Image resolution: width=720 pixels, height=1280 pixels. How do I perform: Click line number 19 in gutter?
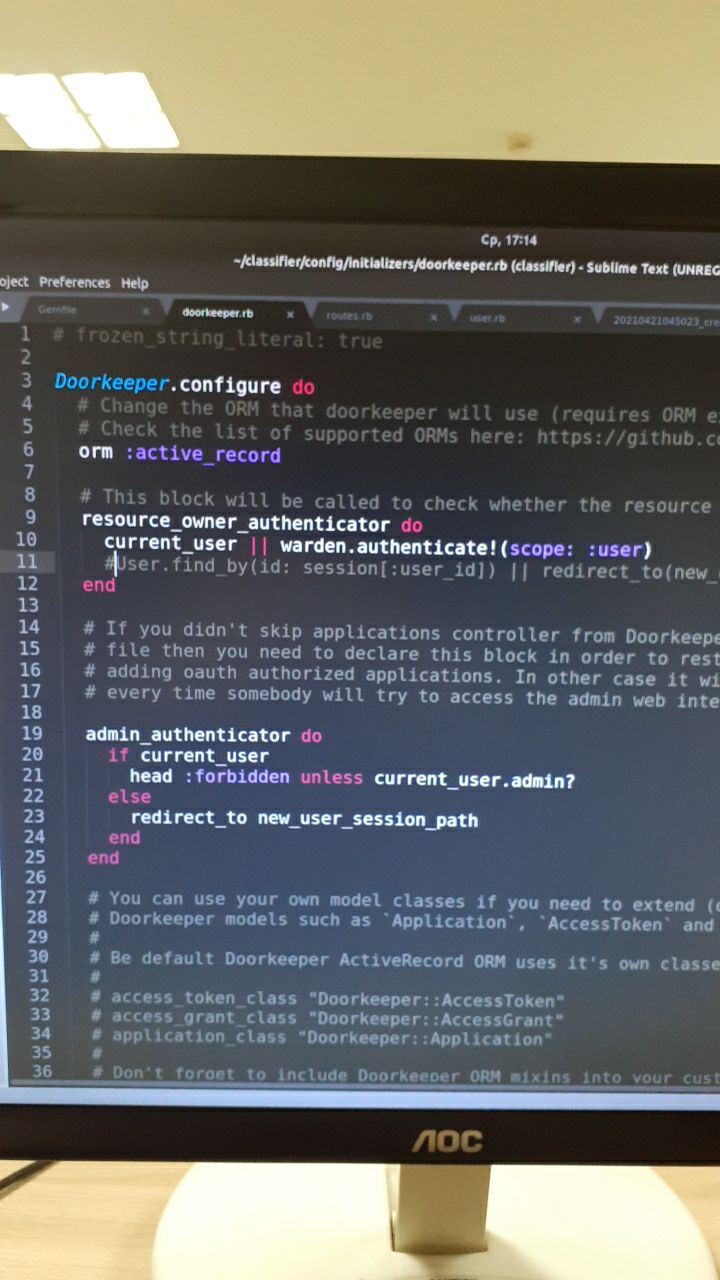(x=31, y=733)
